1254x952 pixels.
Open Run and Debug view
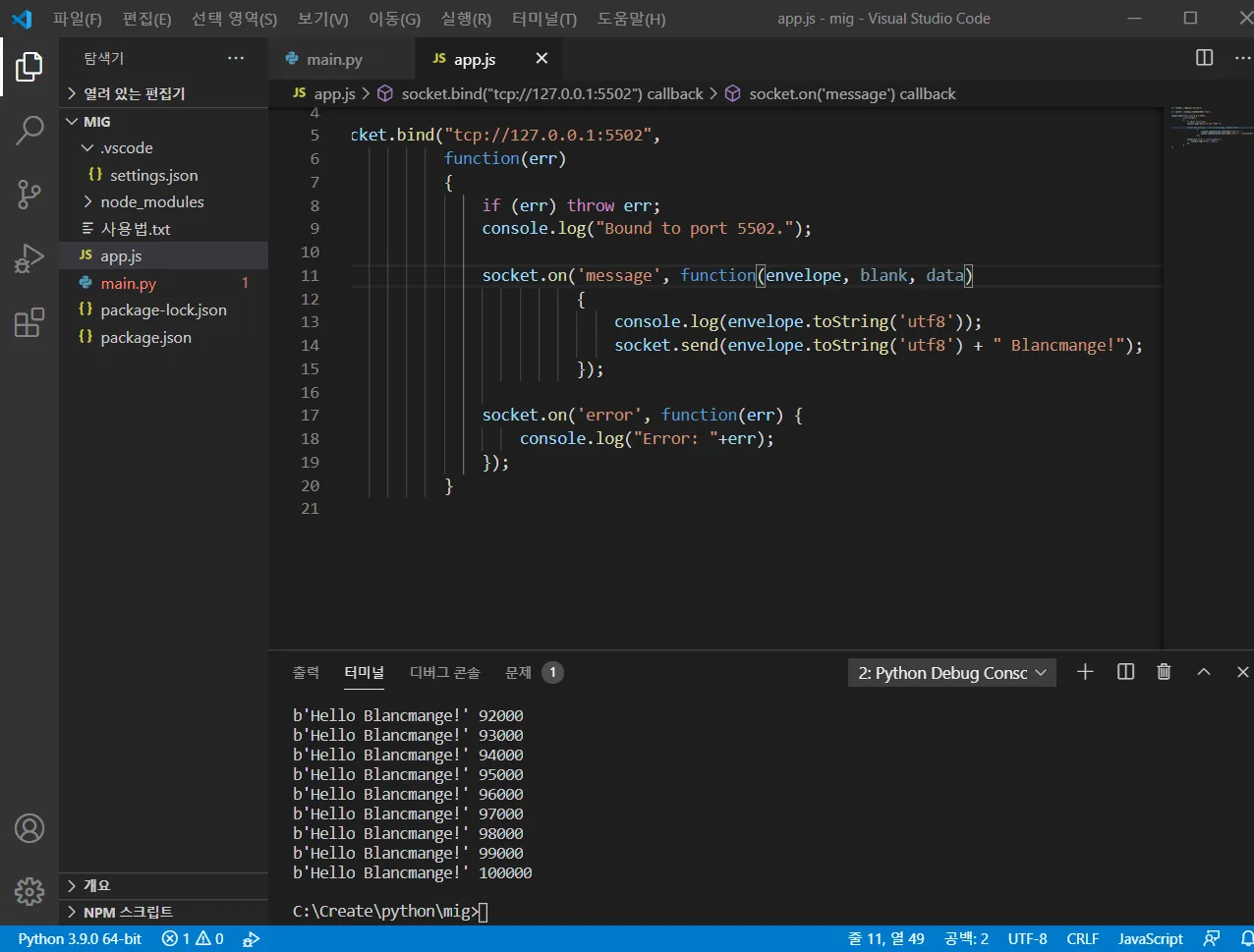[x=29, y=258]
